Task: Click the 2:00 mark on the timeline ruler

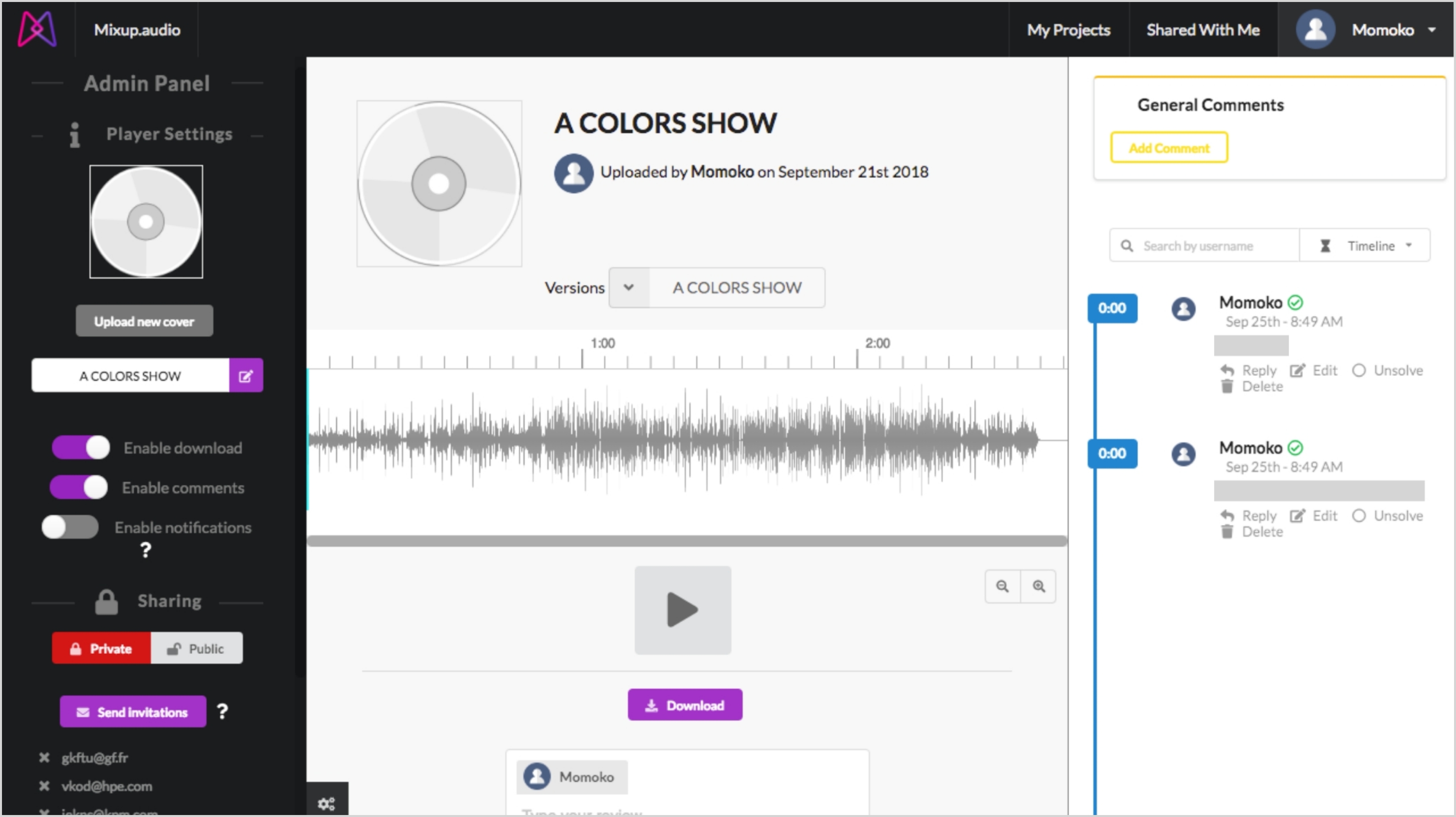Action: 877,343
